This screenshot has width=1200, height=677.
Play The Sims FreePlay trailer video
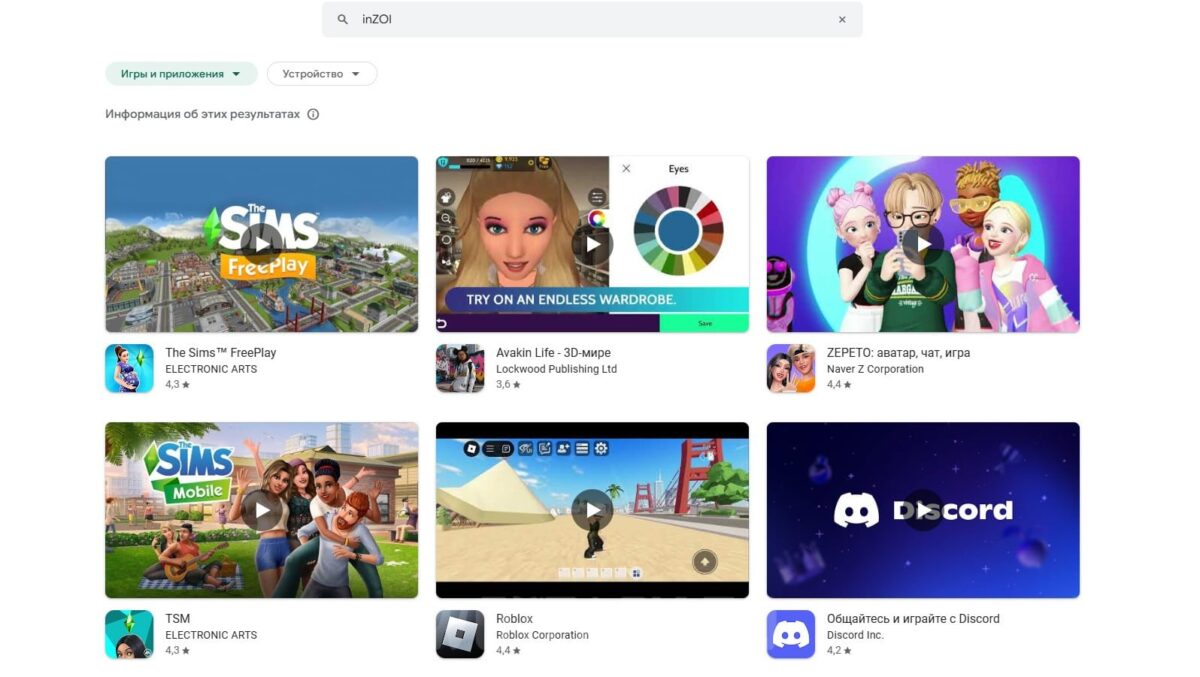(x=262, y=244)
